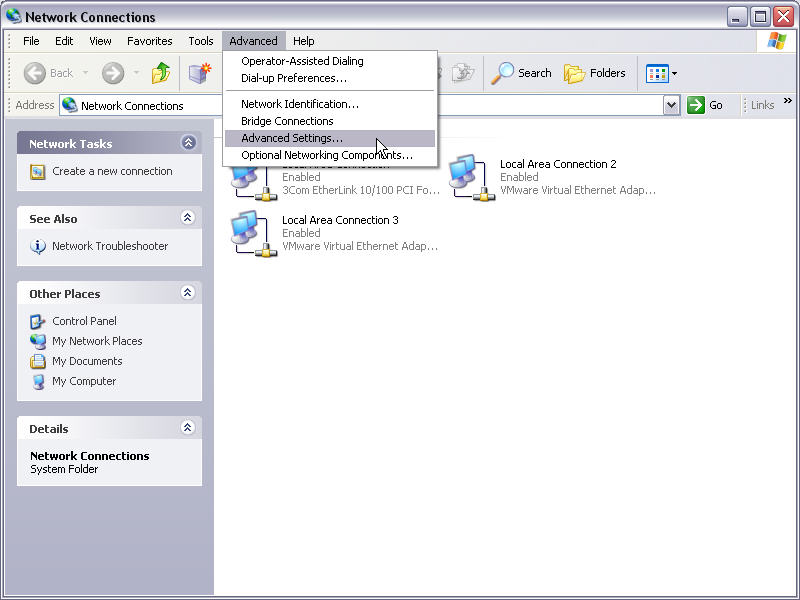Select Operator-Assisted Dialing menu entry
Screen dimensions: 800x600
[330, 61]
